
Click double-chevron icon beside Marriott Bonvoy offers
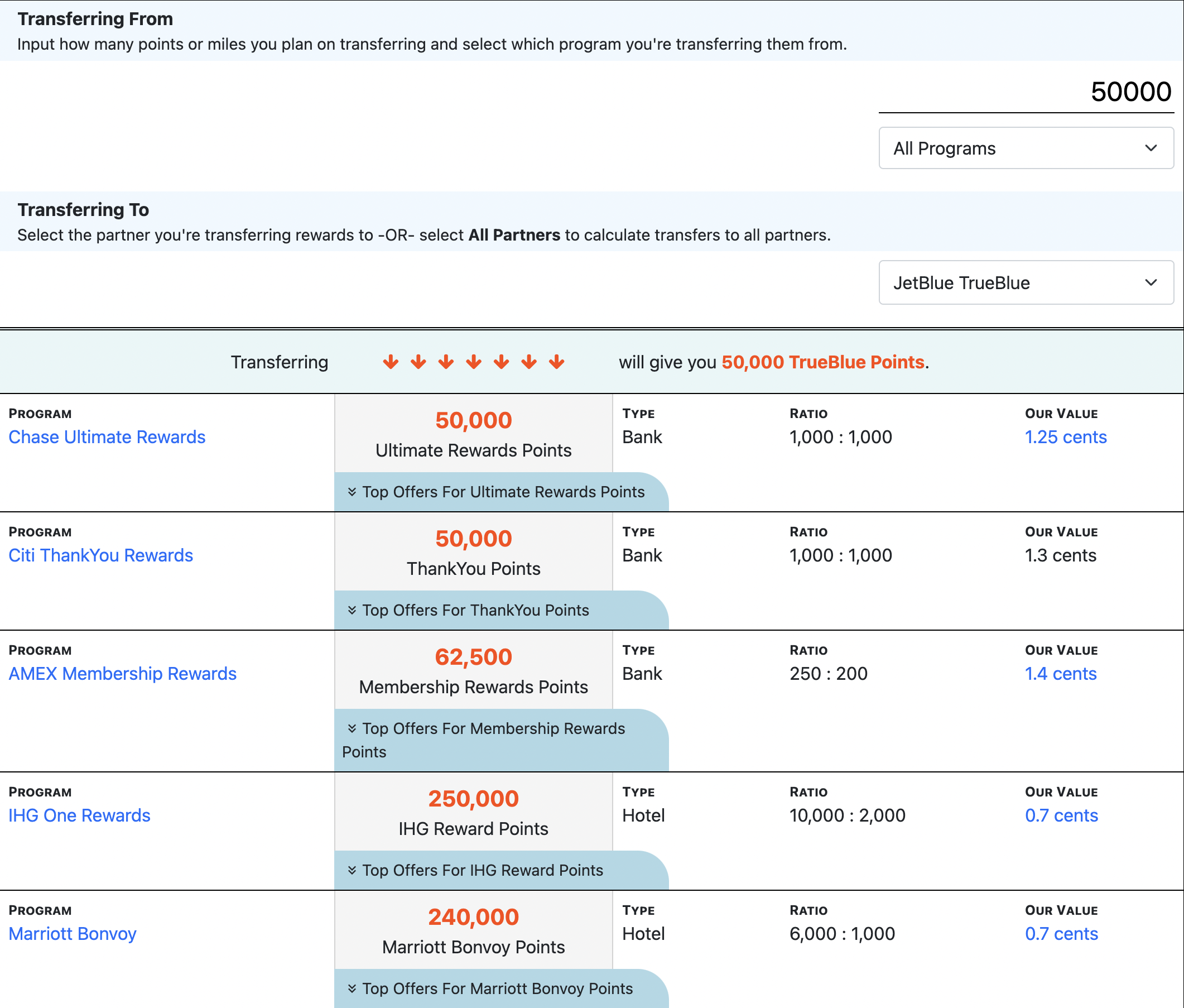[352, 988]
